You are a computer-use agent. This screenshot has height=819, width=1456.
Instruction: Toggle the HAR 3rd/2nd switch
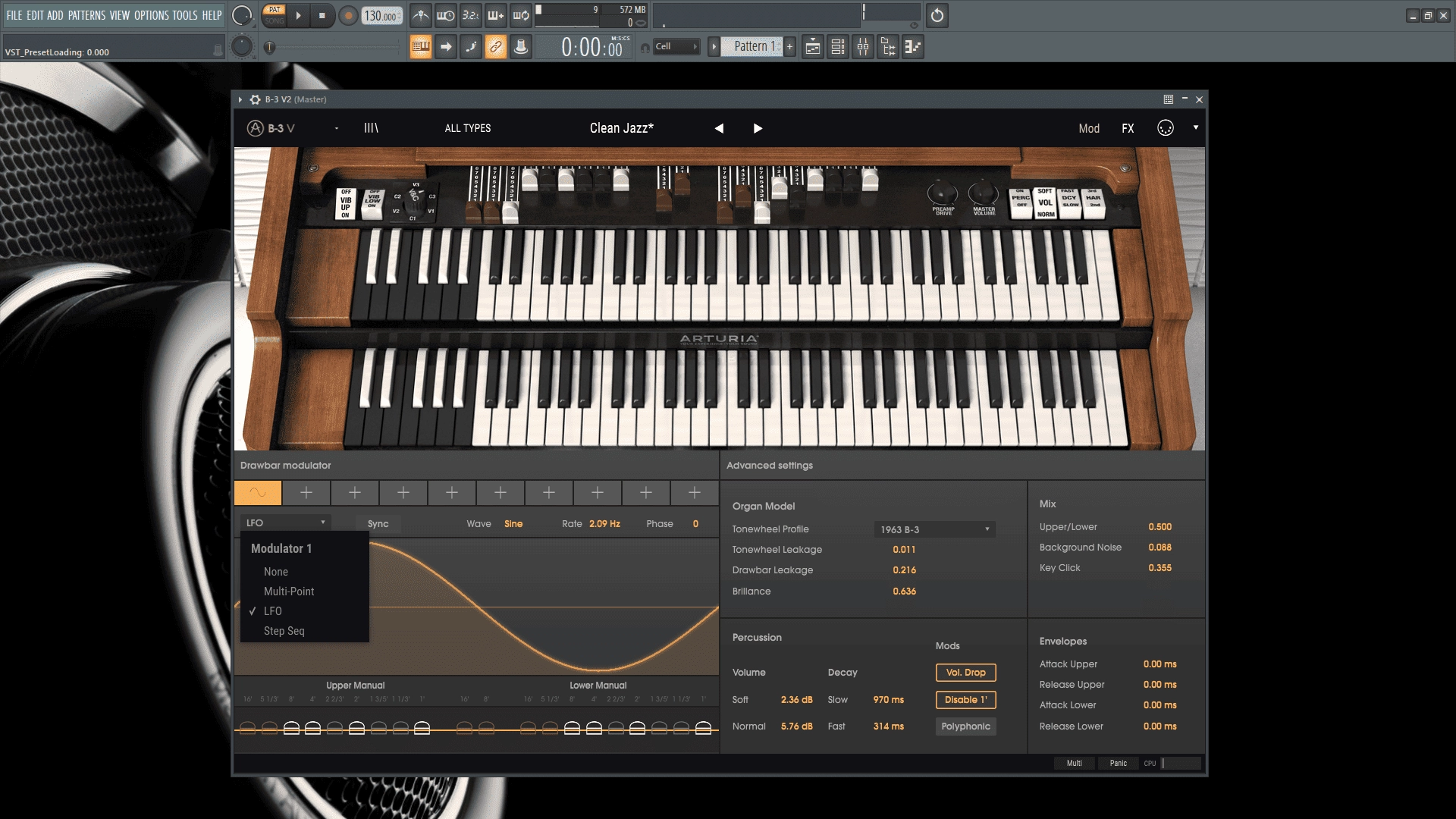pyautogui.click(x=1094, y=202)
